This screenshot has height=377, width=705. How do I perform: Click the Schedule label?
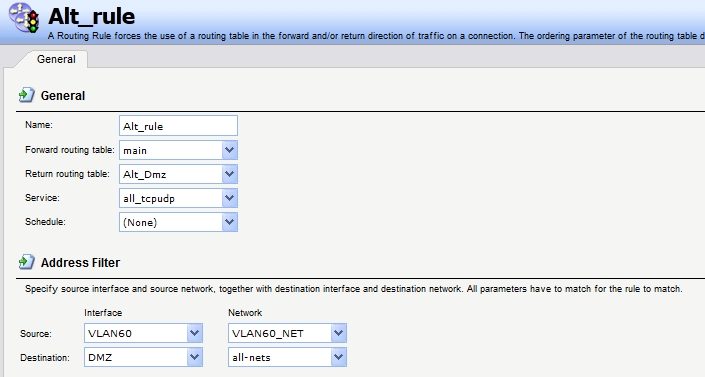(x=45, y=221)
